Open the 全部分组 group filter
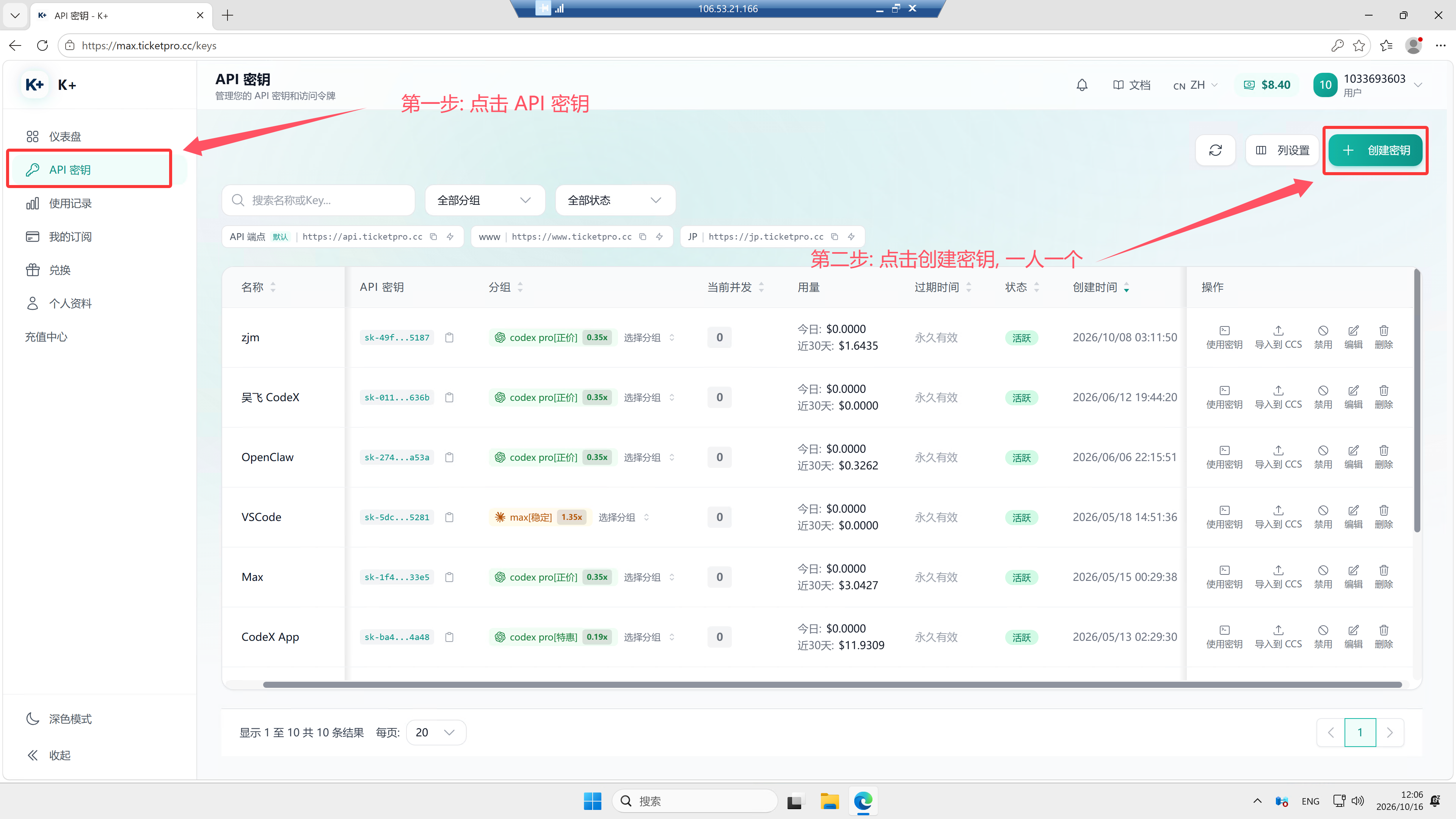The height and width of the screenshot is (819, 1456). 485,200
